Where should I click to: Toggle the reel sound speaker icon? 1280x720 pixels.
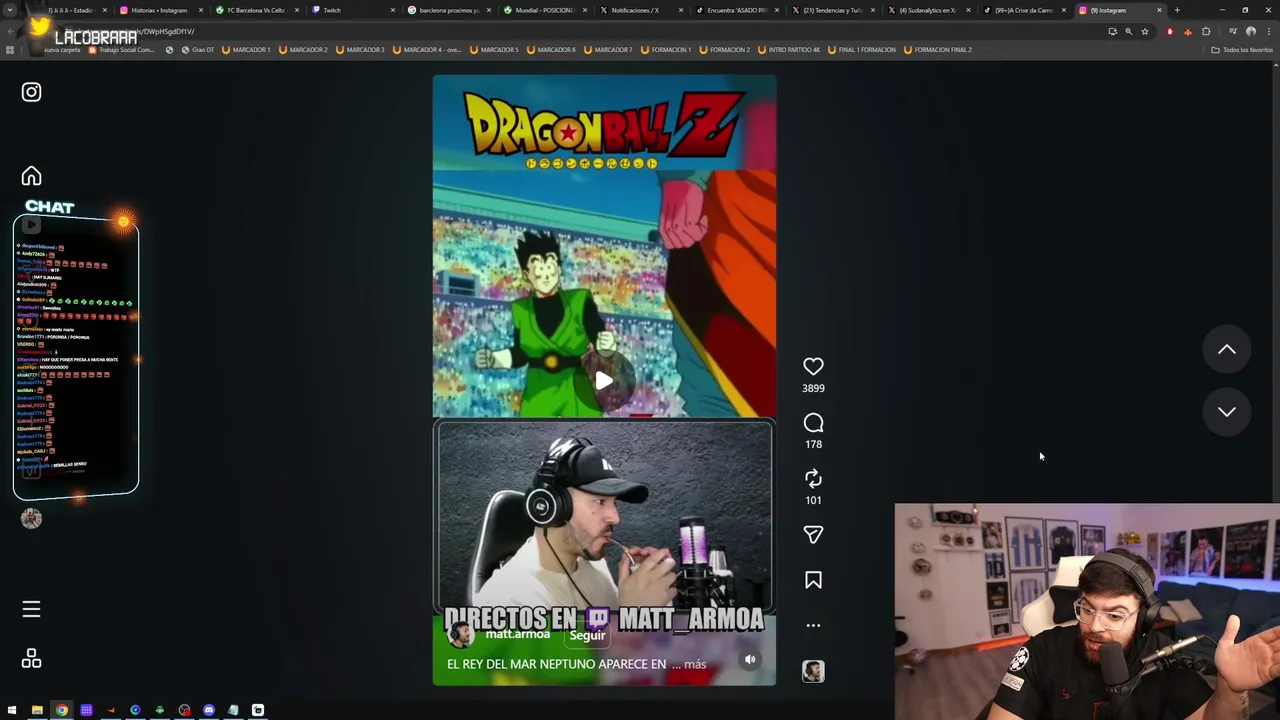(x=750, y=659)
